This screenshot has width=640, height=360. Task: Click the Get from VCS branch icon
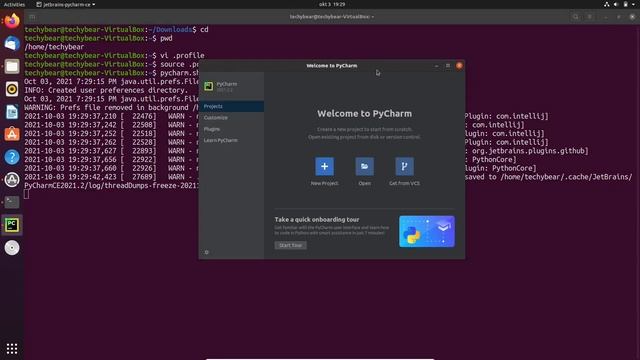(404, 167)
